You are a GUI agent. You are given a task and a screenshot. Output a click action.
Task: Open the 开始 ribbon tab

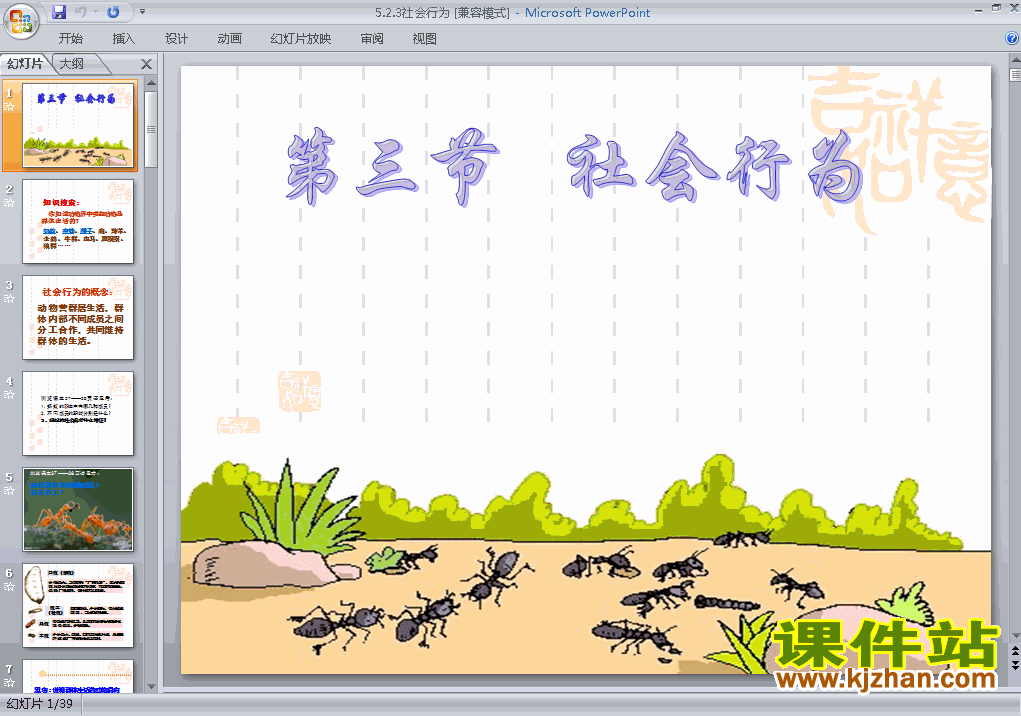tap(70, 38)
